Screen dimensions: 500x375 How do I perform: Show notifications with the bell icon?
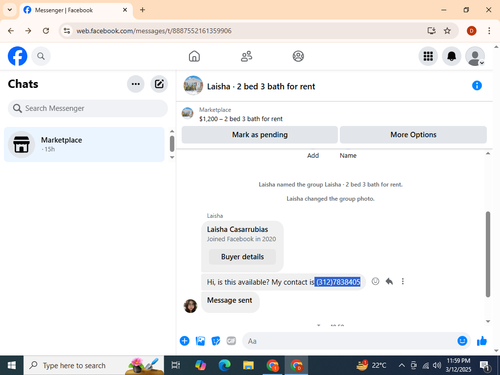pyautogui.click(x=451, y=56)
